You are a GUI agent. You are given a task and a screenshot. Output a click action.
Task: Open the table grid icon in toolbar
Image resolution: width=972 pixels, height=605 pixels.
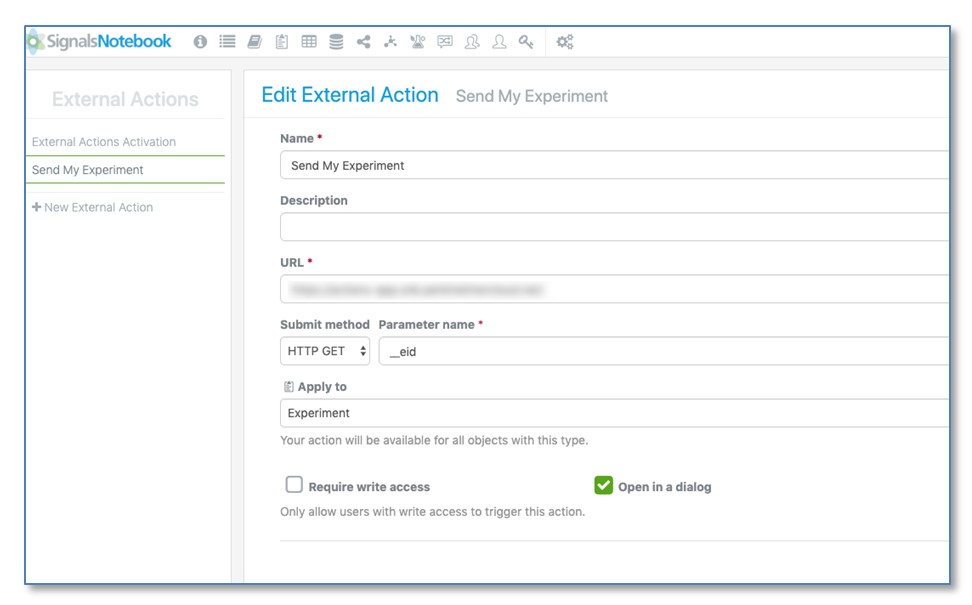[x=309, y=42]
